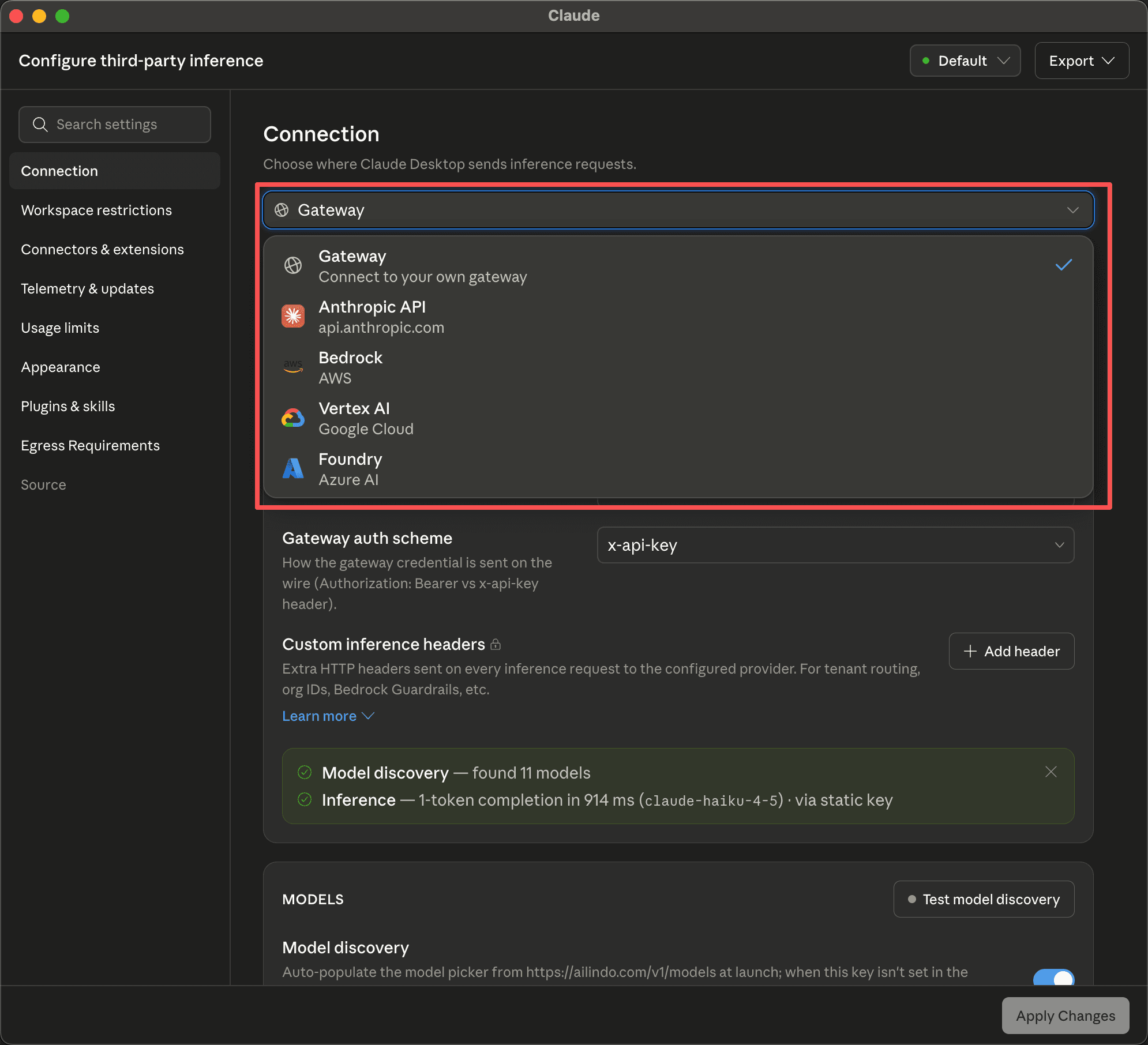Choose Bedrock AWS as the provider
Image resolution: width=1148 pixels, height=1045 pixels.
(678, 367)
